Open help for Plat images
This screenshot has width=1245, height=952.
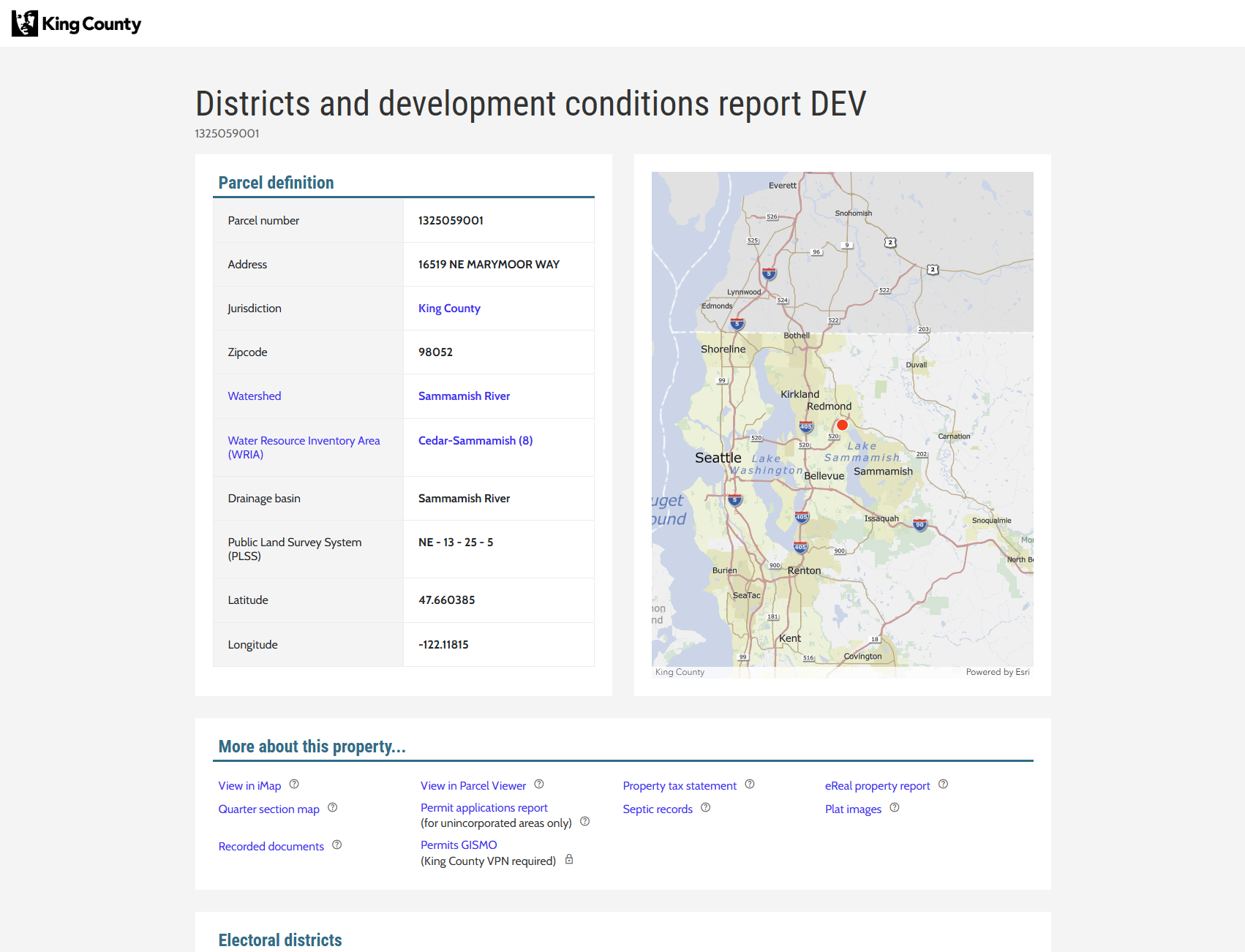tap(895, 807)
